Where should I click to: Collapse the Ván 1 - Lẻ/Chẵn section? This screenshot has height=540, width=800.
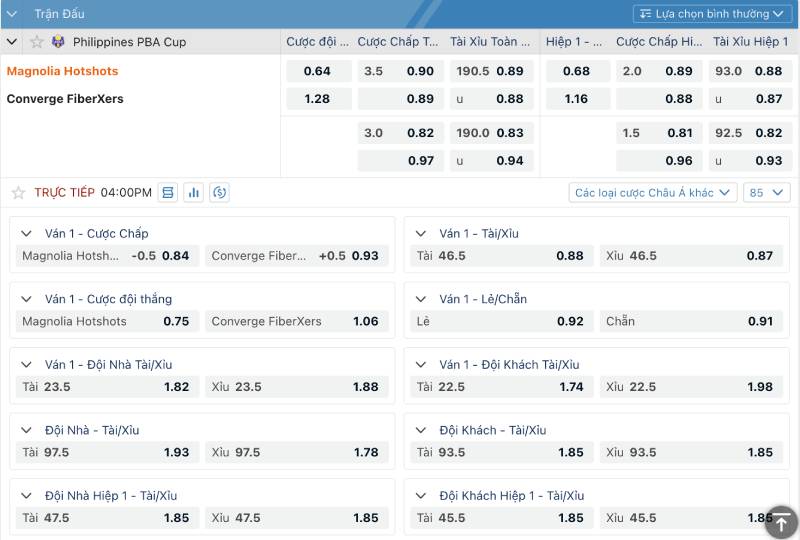click(421, 299)
